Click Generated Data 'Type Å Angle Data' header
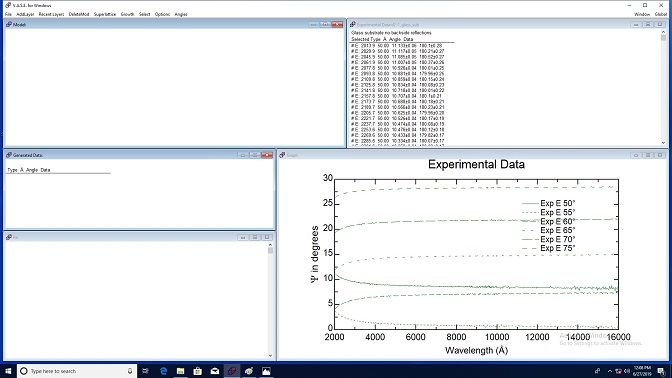Screen dimensions: 672x378 point(29,170)
